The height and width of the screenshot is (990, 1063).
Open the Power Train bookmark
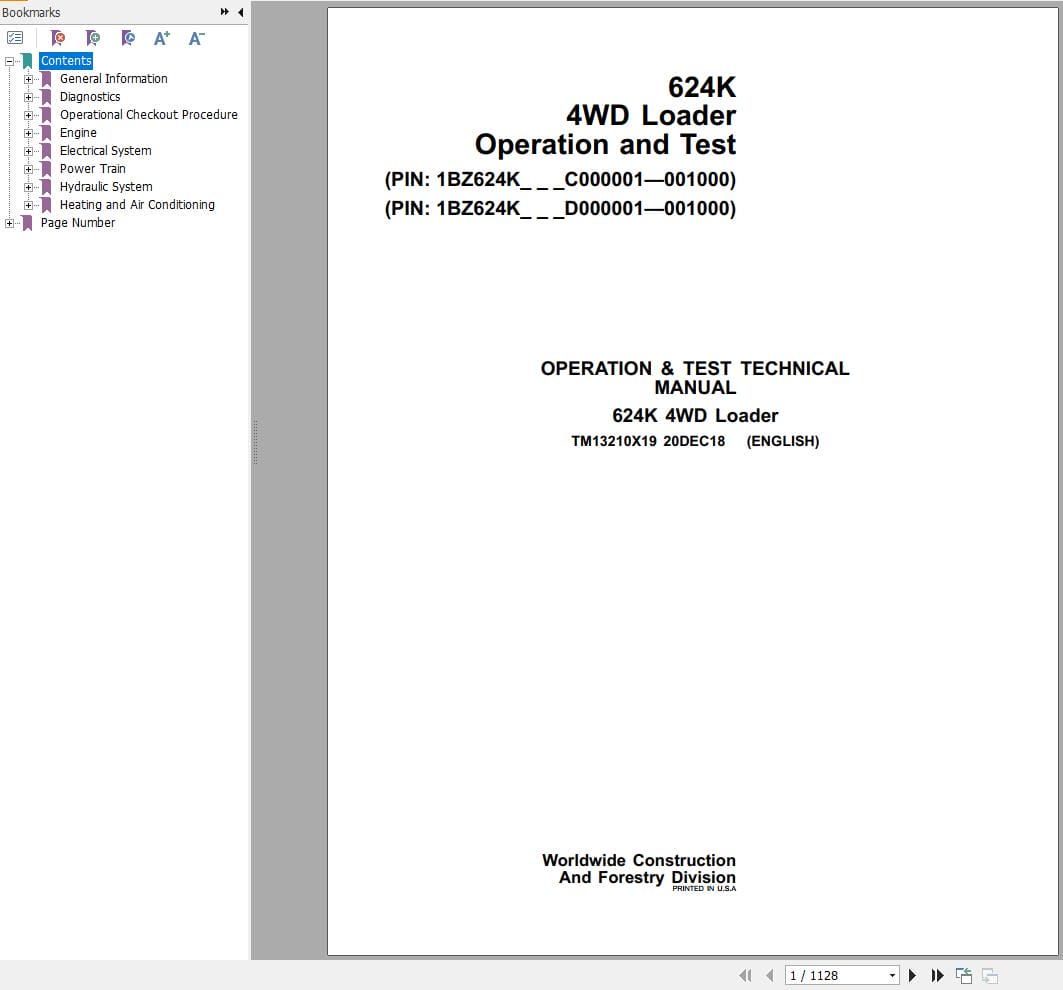coord(92,169)
